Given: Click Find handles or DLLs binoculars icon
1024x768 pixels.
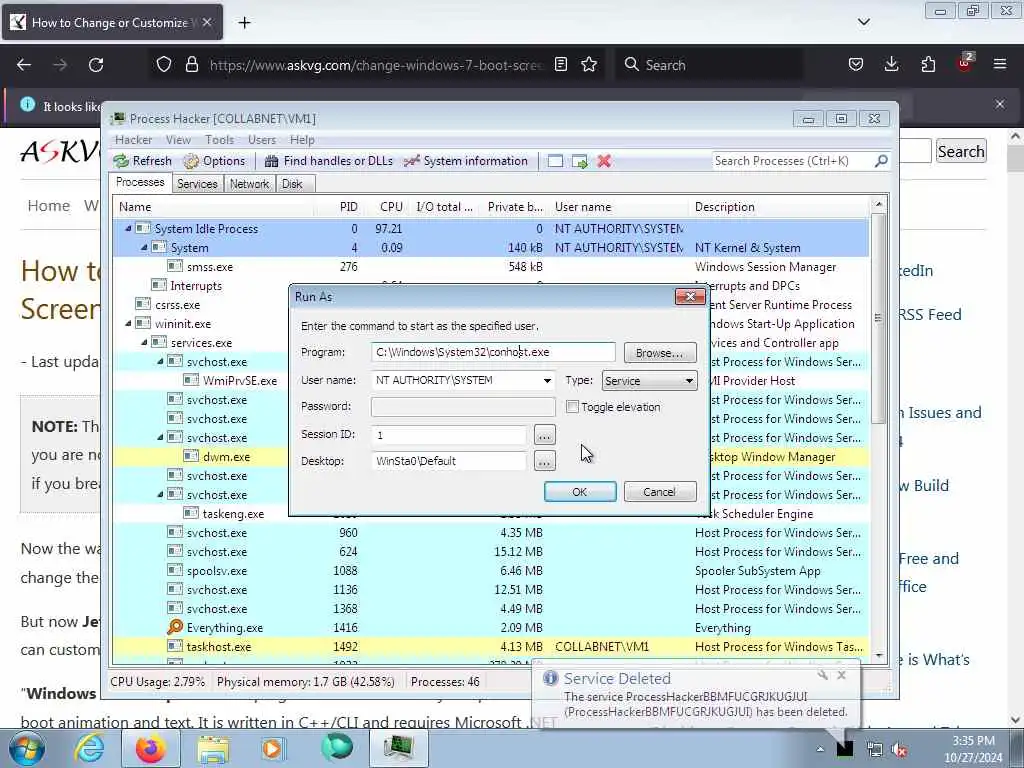Looking at the screenshot, I should [272, 161].
